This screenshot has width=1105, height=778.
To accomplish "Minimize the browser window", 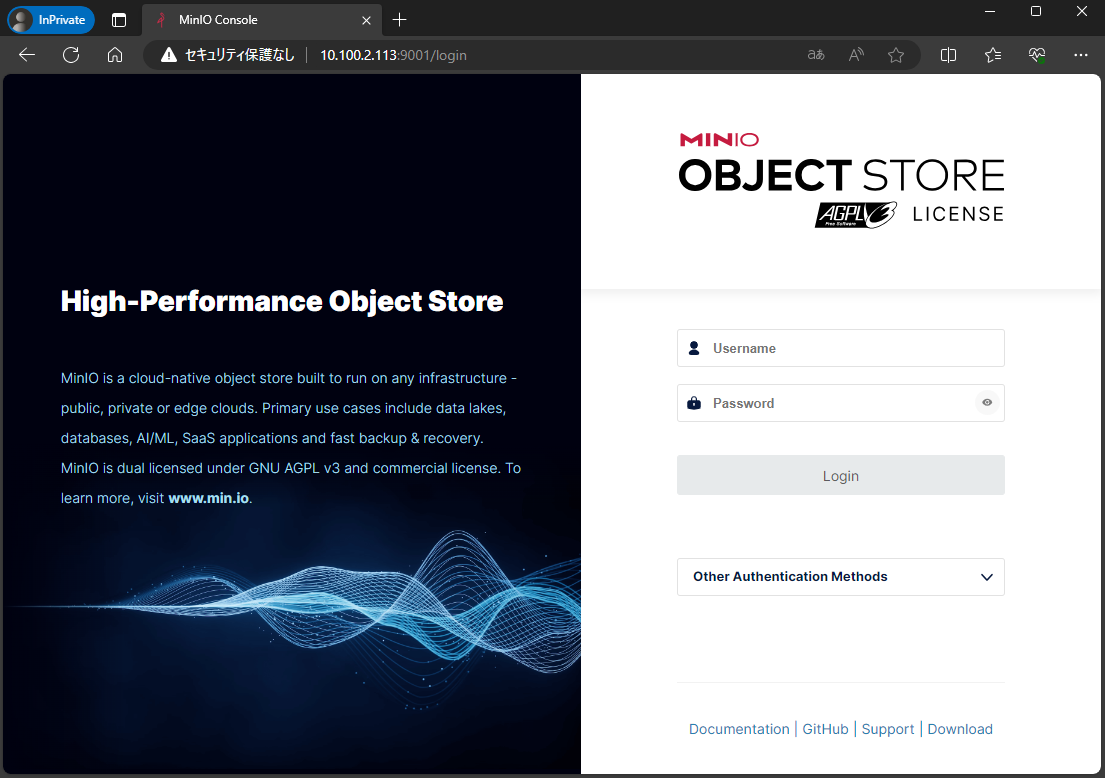I will click(990, 11).
